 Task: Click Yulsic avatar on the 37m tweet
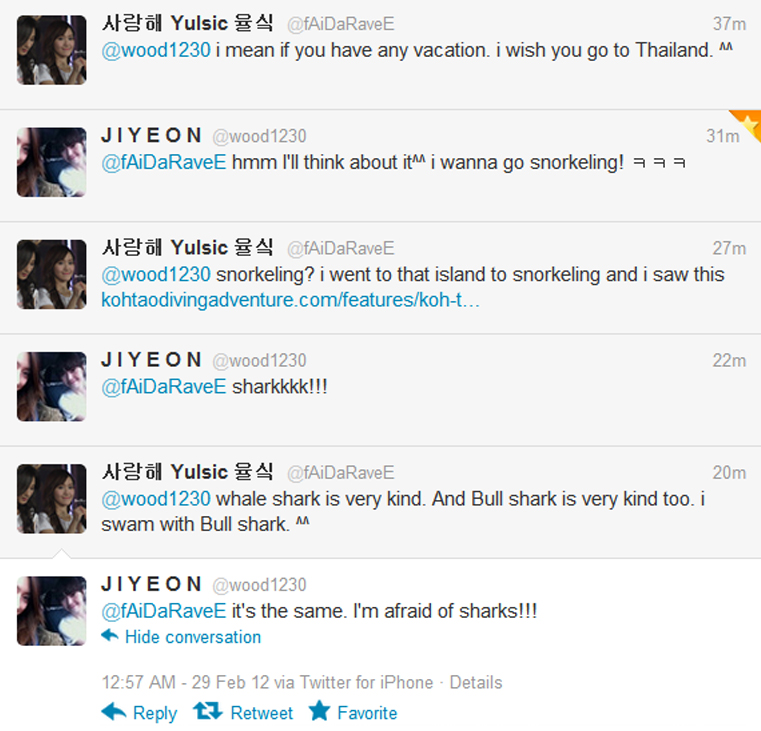point(52,50)
